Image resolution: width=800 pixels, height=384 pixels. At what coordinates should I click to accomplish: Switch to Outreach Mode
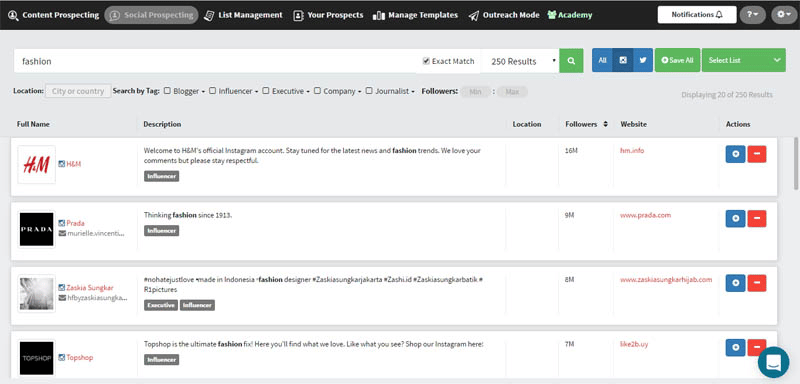(504, 15)
